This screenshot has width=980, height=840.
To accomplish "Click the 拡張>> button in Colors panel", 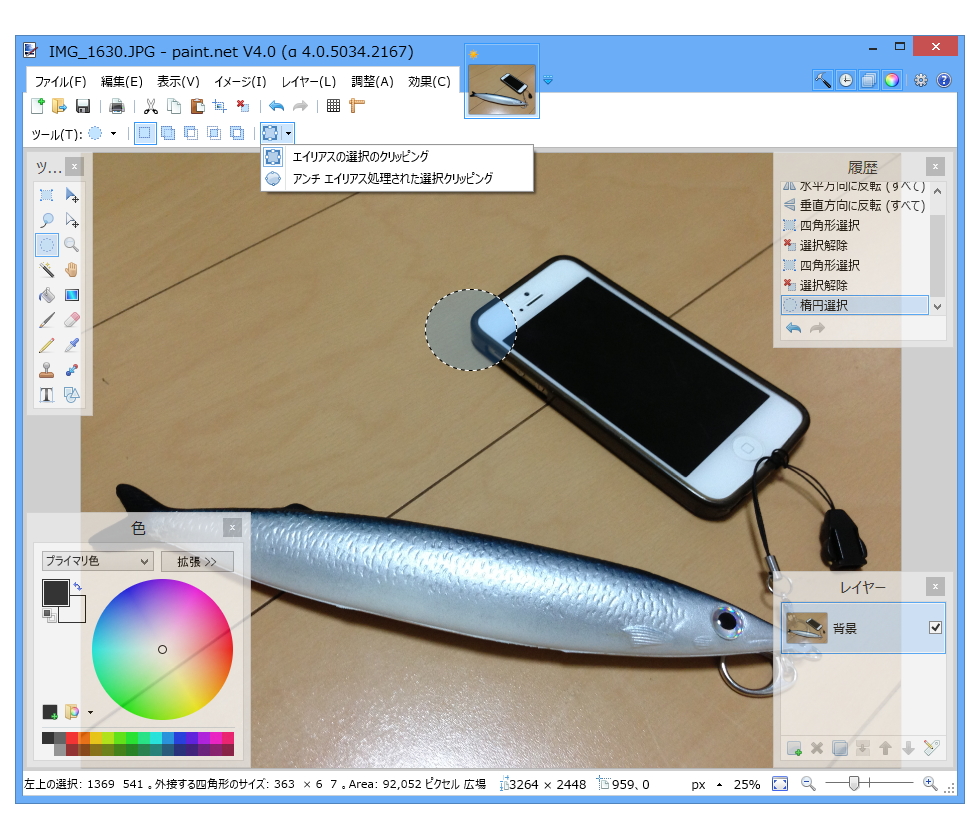I will pos(197,561).
